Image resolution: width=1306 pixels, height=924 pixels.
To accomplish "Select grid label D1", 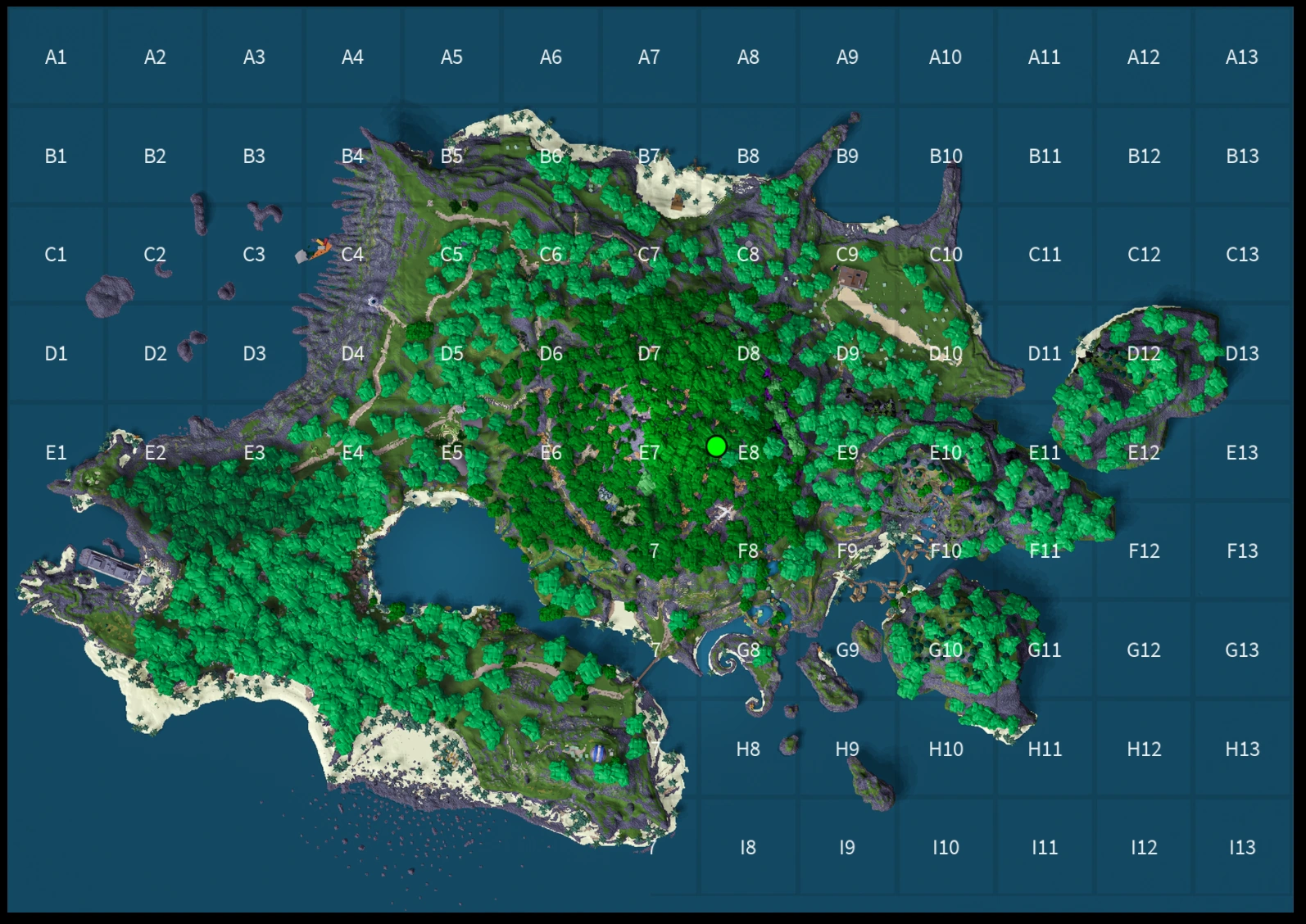I will (56, 354).
